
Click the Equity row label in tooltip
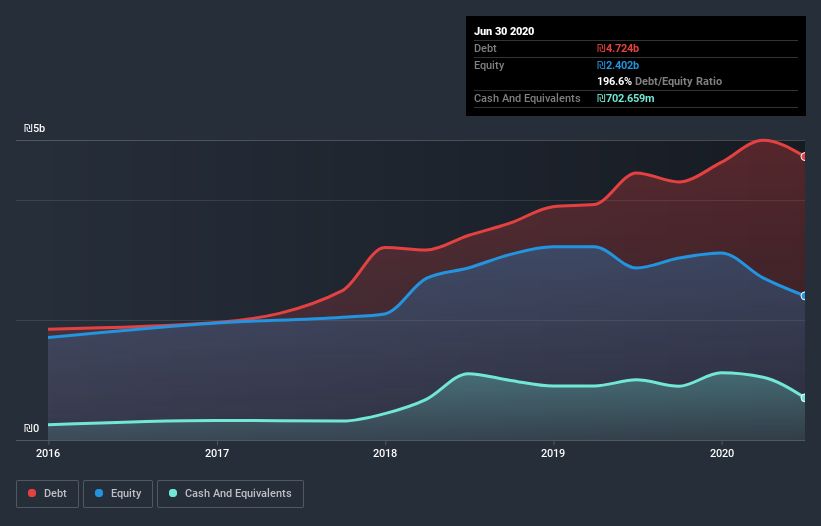tap(489, 65)
